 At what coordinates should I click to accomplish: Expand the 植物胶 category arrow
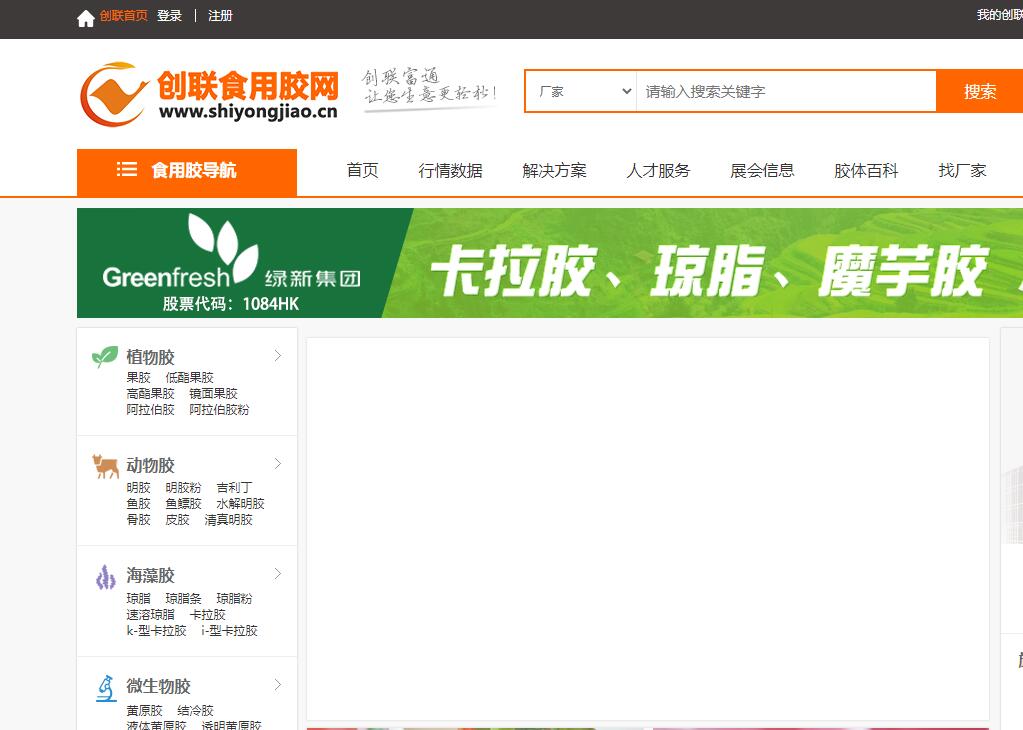tap(278, 356)
